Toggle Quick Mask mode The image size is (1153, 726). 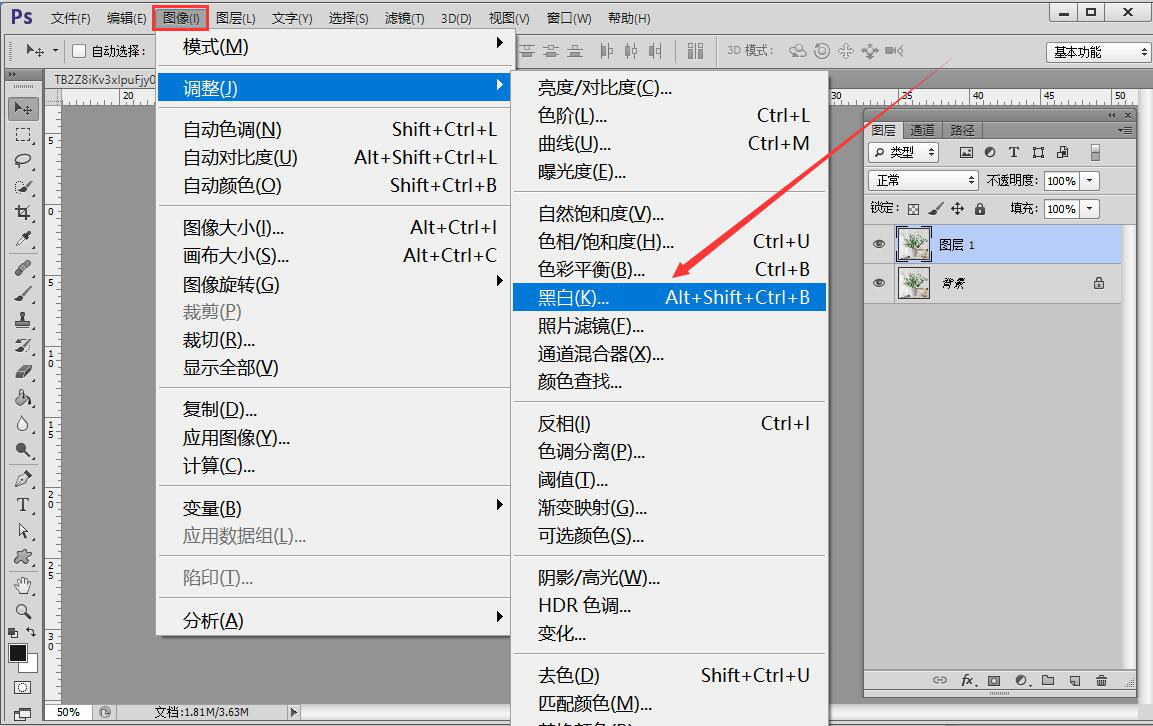[23, 688]
